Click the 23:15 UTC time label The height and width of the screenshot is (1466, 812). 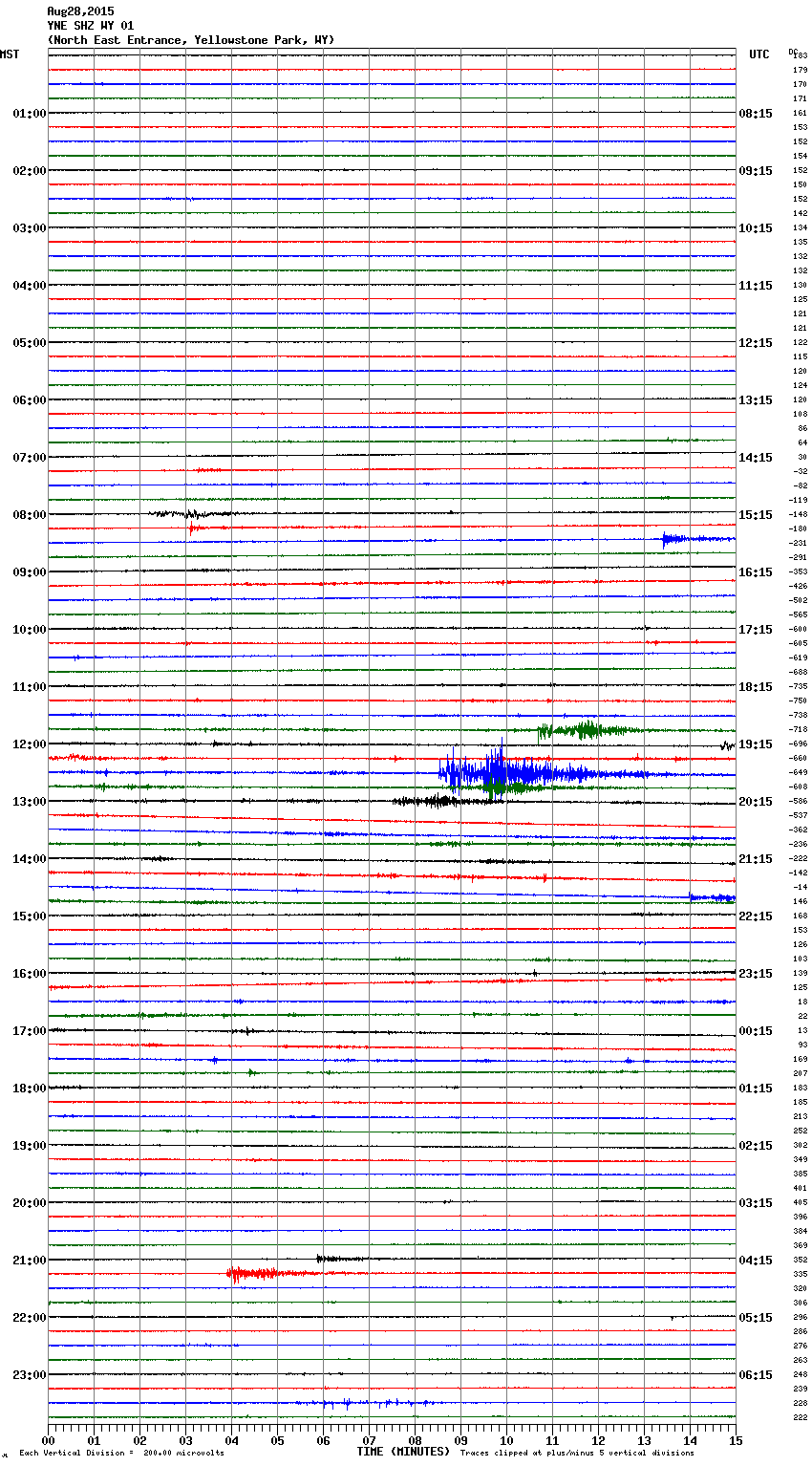(x=756, y=974)
